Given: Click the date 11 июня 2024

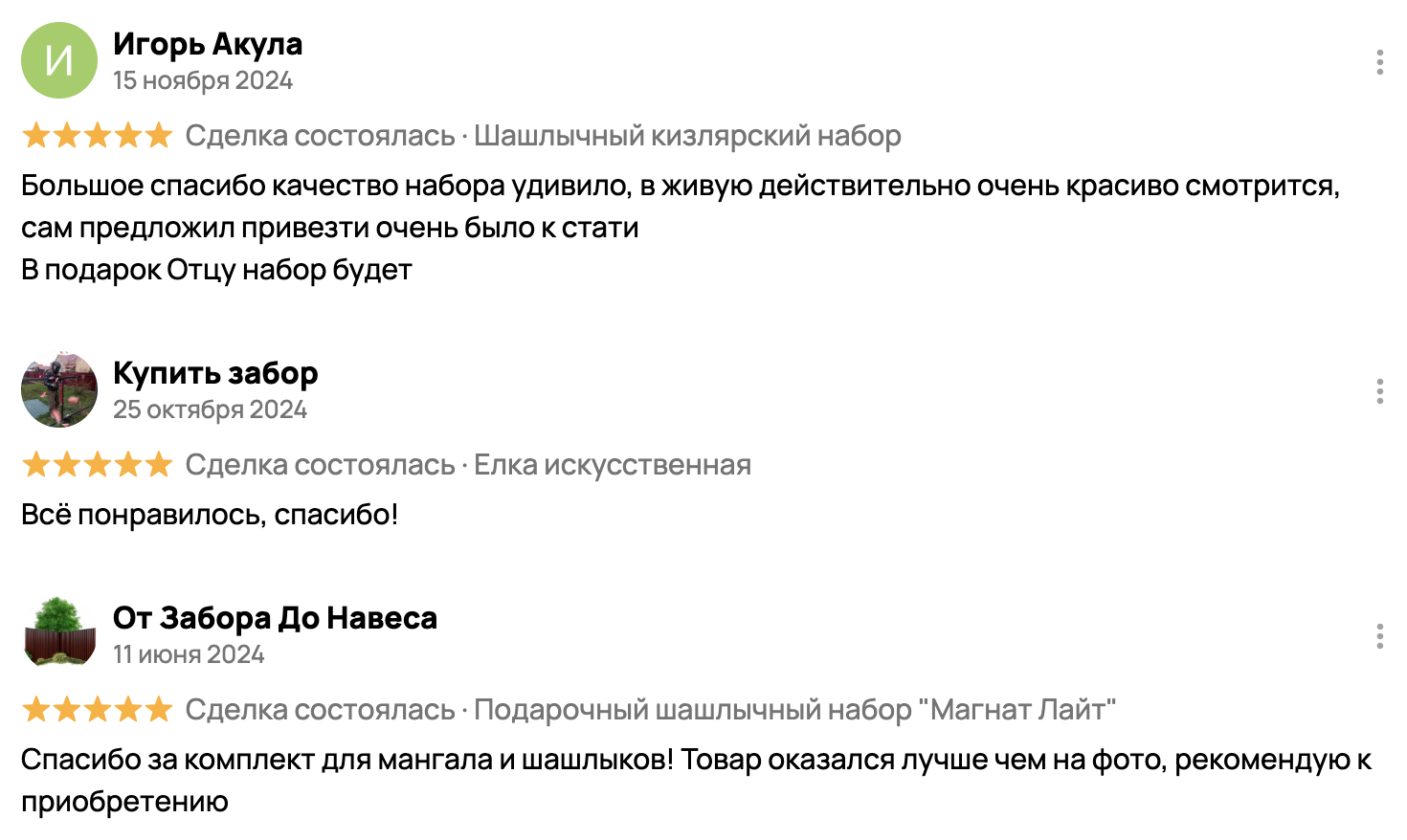Looking at the screenshot, I should [189, 654].
